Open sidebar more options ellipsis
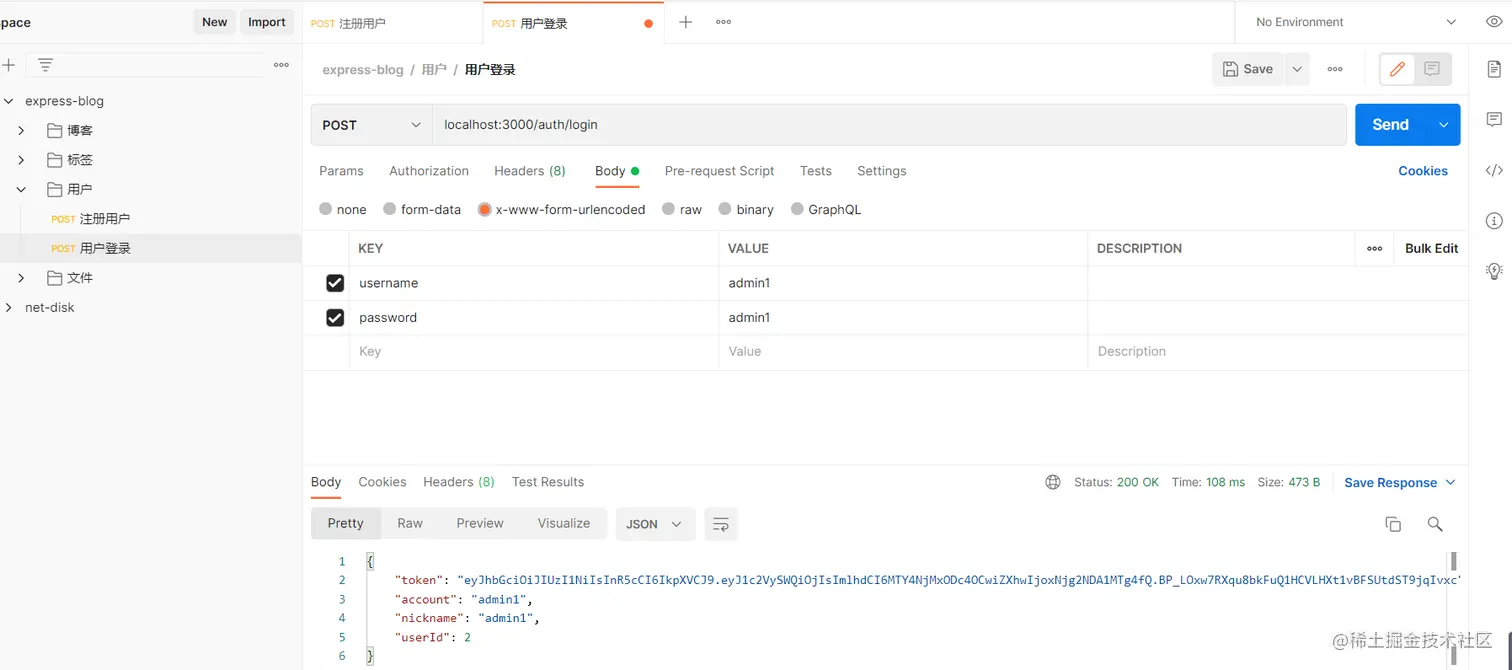This screenshot has height=670, width=1512. 281,65
